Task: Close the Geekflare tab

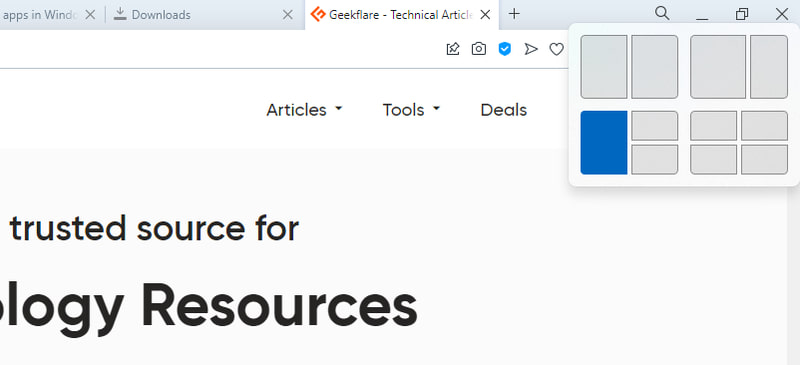Action: pos(485,15)
